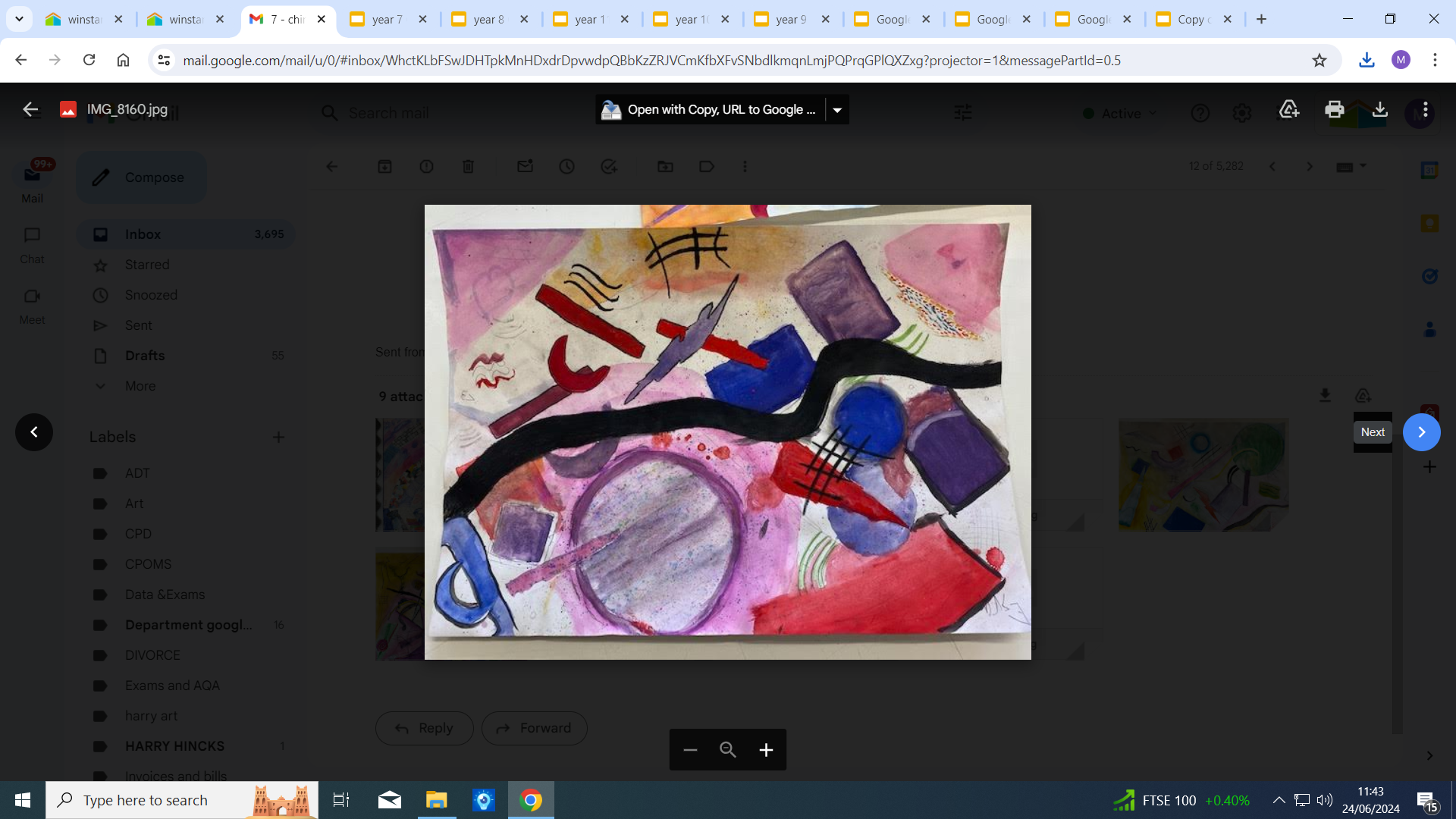Click Reply to the email
This screenshot has width=1456, height=819.
click(425, 728)
